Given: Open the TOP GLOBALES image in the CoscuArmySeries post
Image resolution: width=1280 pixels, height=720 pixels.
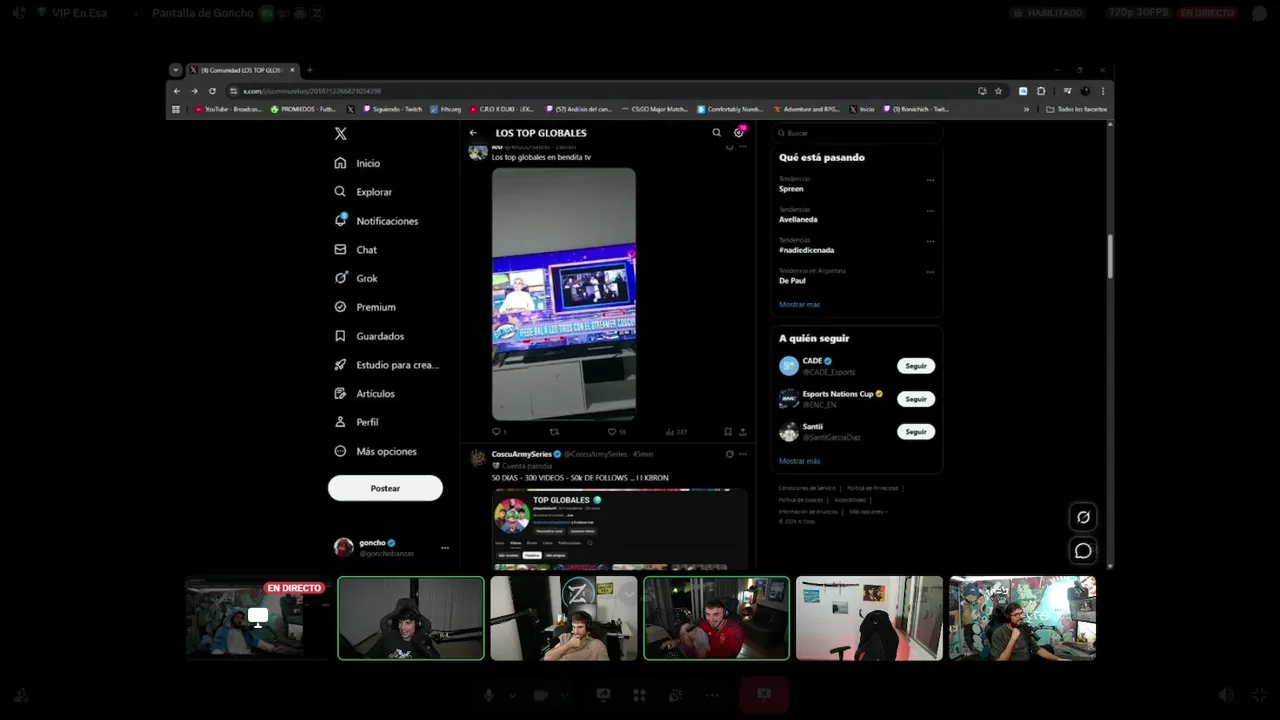Looking at the screenshot, I should tap(619, 529).
